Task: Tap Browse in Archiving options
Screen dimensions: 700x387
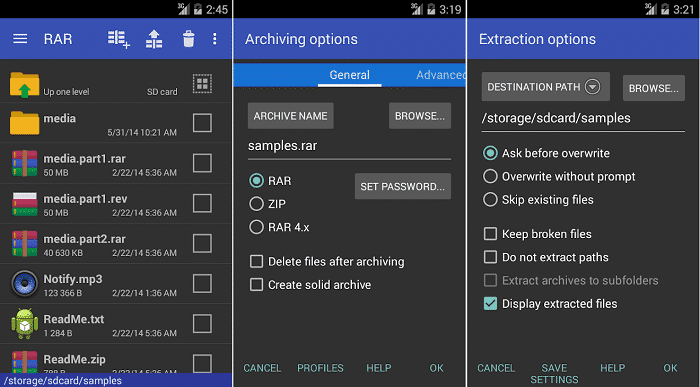Action: (x=420, y=116)
